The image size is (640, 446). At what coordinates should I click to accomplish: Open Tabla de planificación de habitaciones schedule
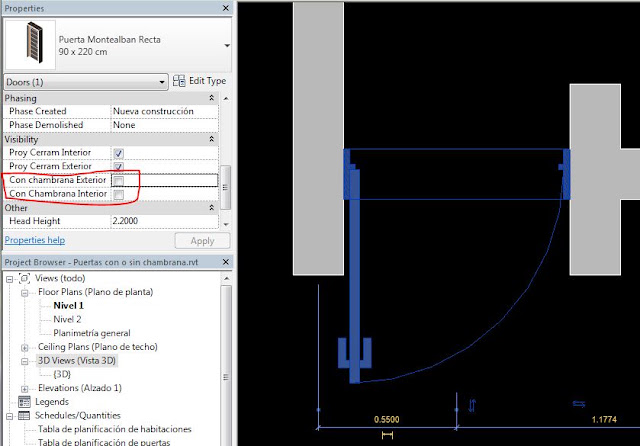[114, 429]
